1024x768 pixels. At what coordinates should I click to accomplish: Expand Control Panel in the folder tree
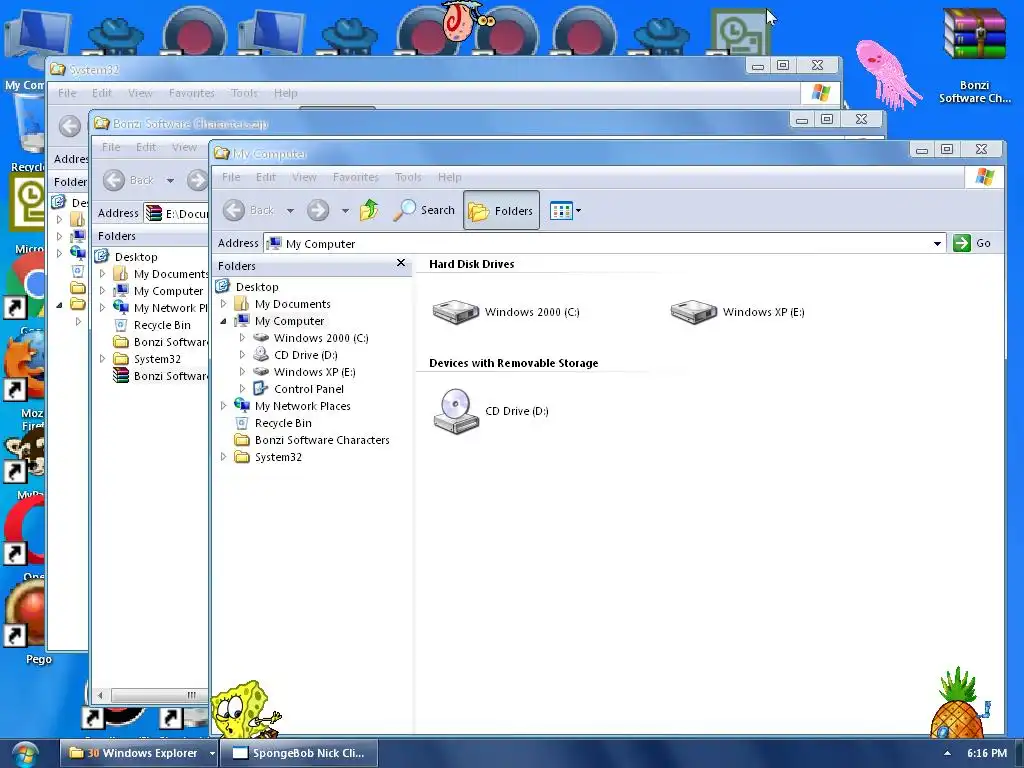242,389
